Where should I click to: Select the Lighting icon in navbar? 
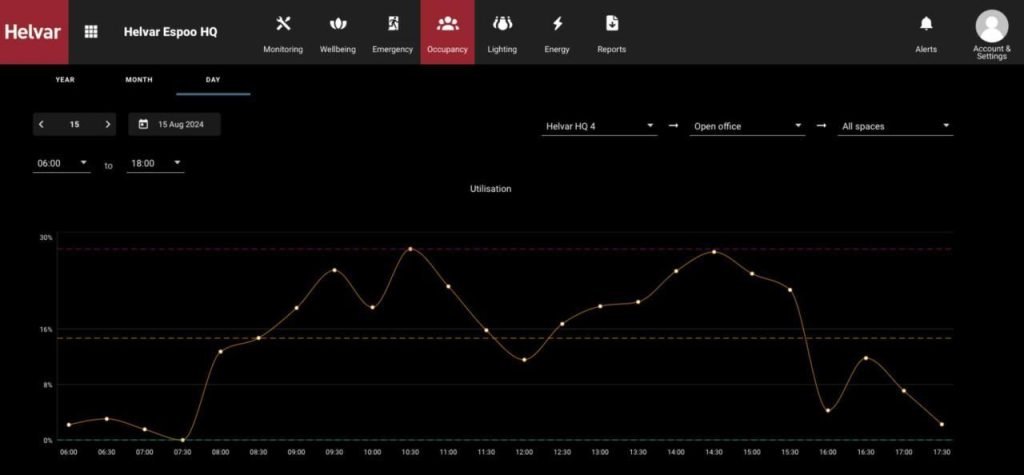[x=502, y=24]
